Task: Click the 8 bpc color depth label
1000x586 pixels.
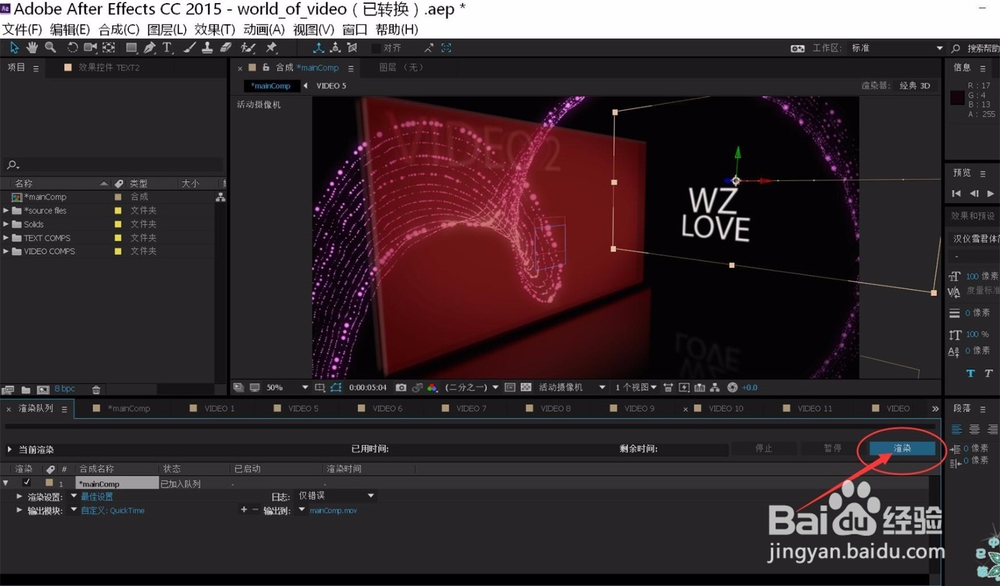Action: 64,389
